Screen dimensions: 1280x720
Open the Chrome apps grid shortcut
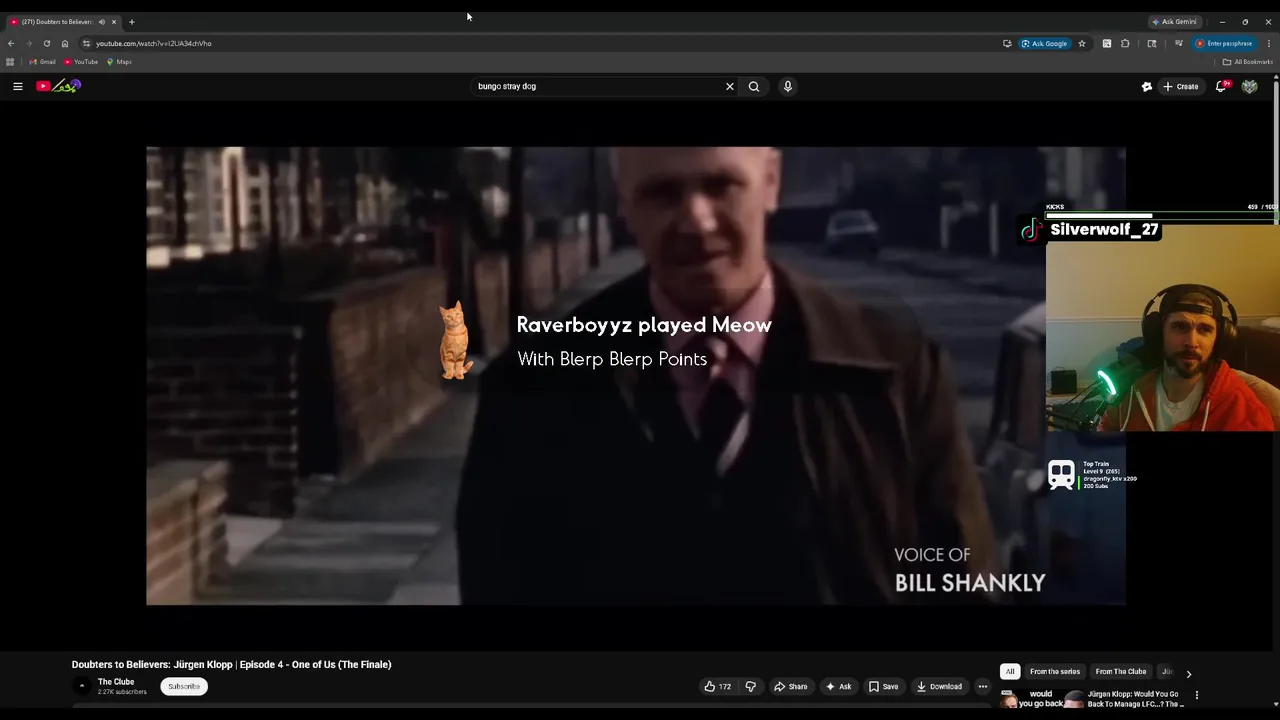10,62
